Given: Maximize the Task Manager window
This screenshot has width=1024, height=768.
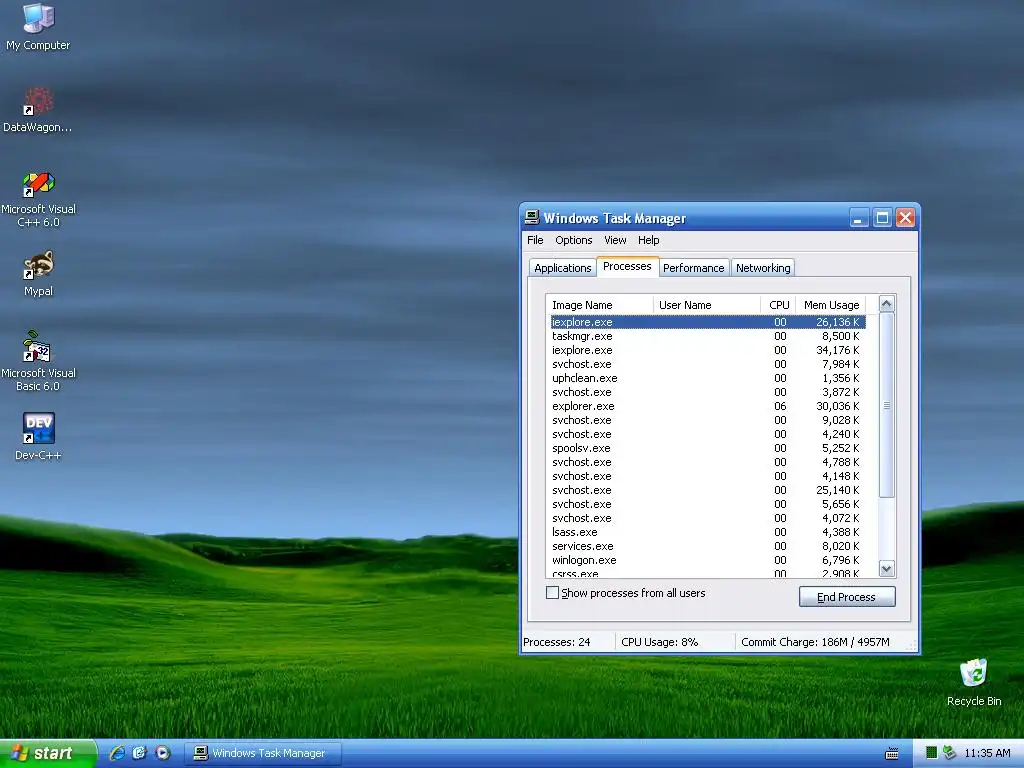Looking at the screenshot, I should [x=882, y=217].
